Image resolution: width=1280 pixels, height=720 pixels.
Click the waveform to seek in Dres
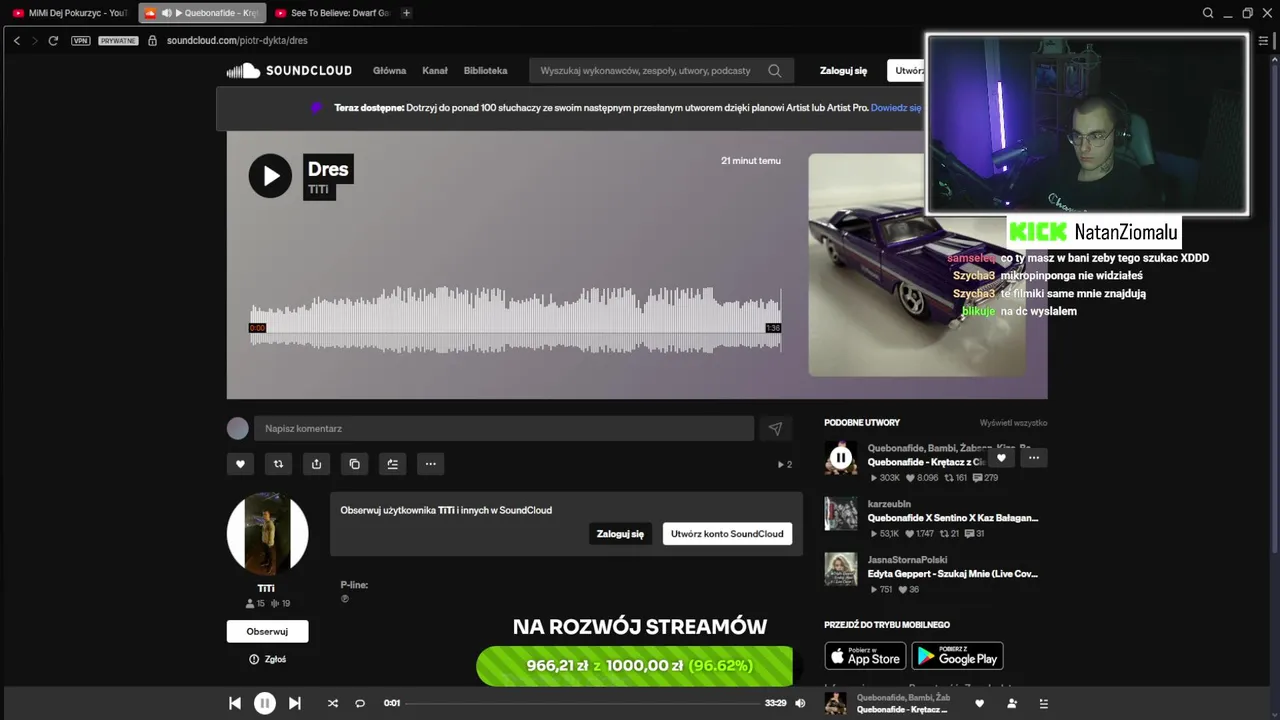(x=515, y=320)
